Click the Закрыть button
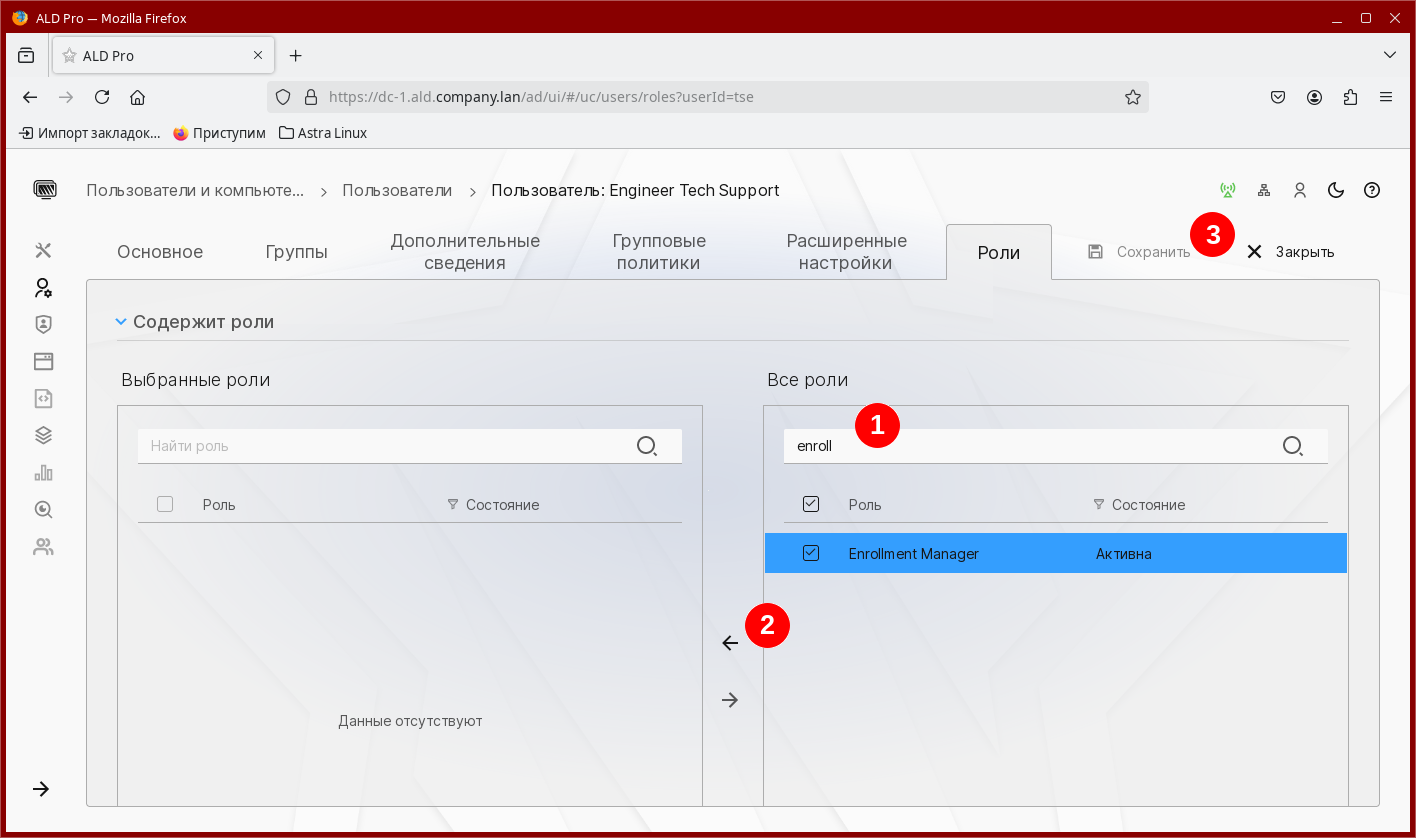 tap(1290, 252)
